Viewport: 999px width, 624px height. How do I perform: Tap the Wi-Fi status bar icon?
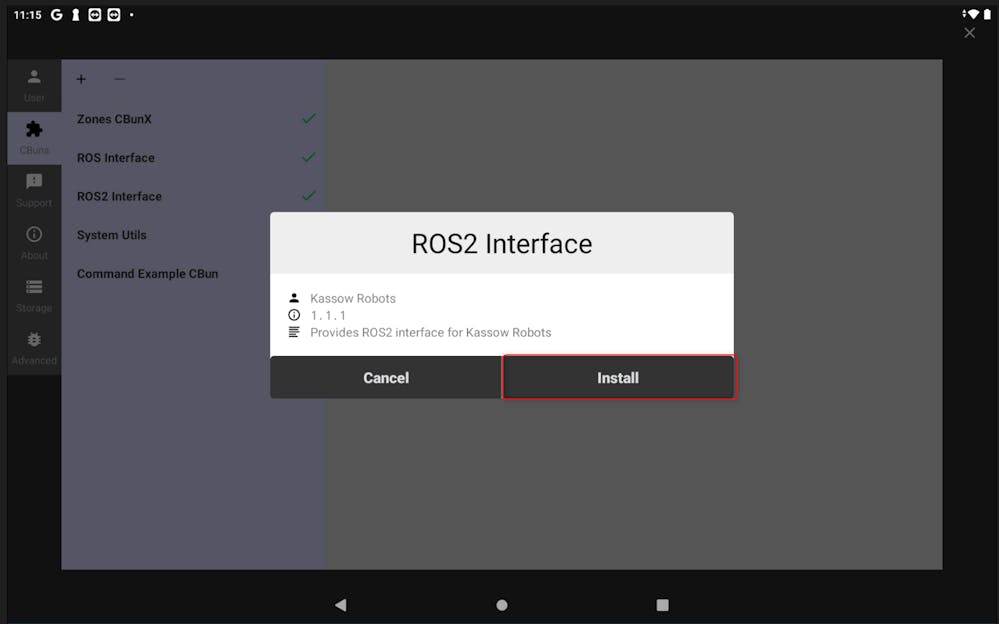coord(972,14)
